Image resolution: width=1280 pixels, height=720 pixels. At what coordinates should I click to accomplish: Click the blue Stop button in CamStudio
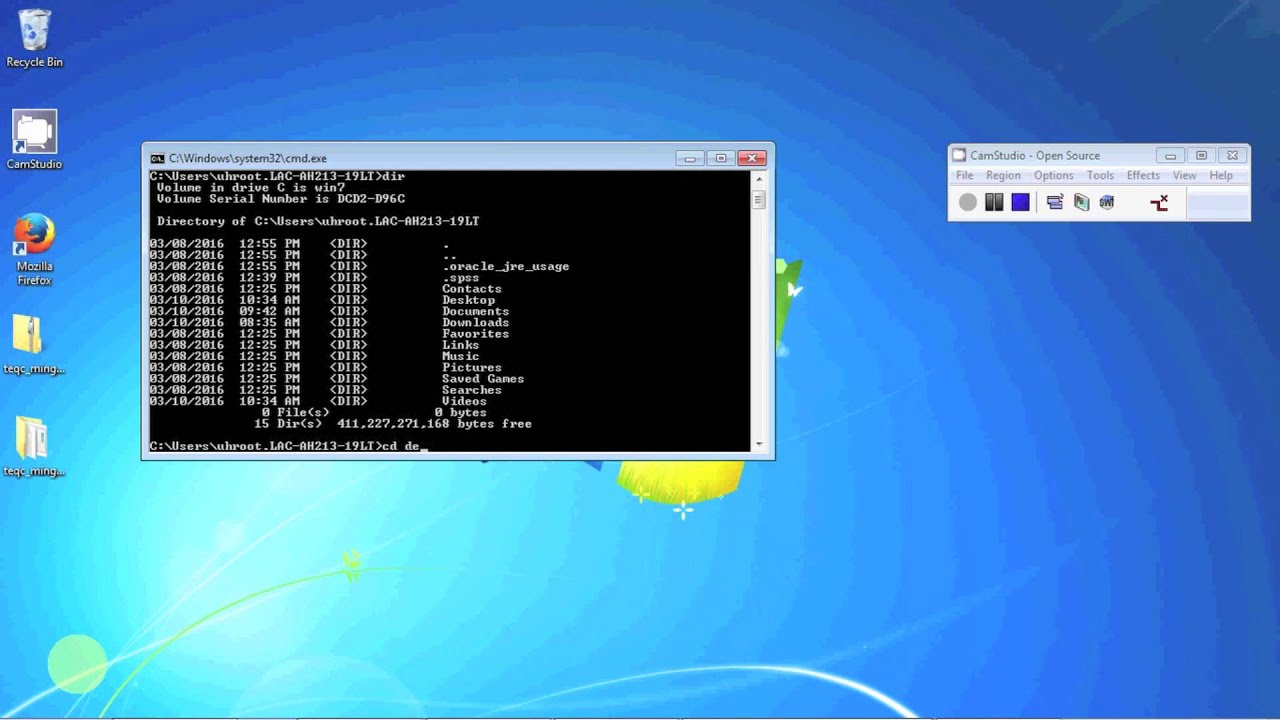point(1020,202)
